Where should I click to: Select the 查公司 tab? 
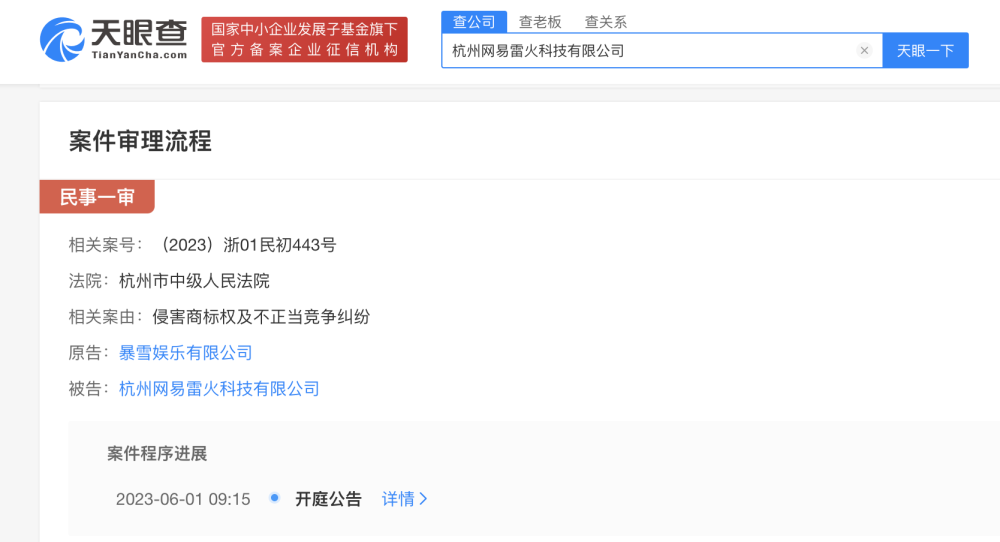click(x=474, y=22)
